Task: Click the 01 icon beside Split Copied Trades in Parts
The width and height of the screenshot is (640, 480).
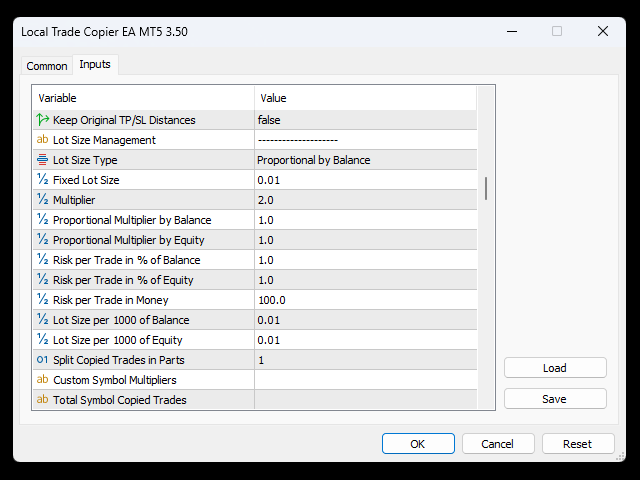Action: click(x=42, y=360)
